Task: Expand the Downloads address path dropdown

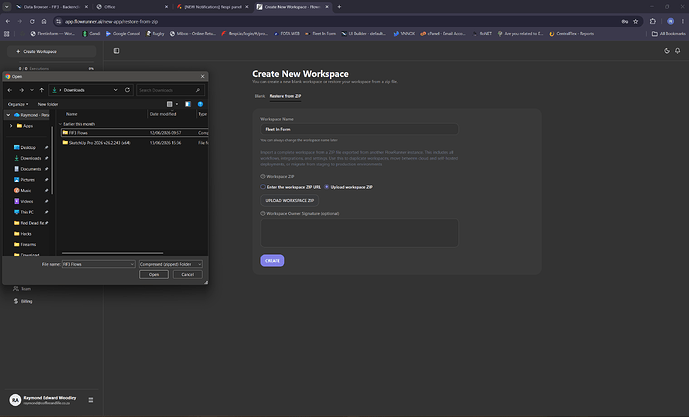Action: tap(116, 90)
